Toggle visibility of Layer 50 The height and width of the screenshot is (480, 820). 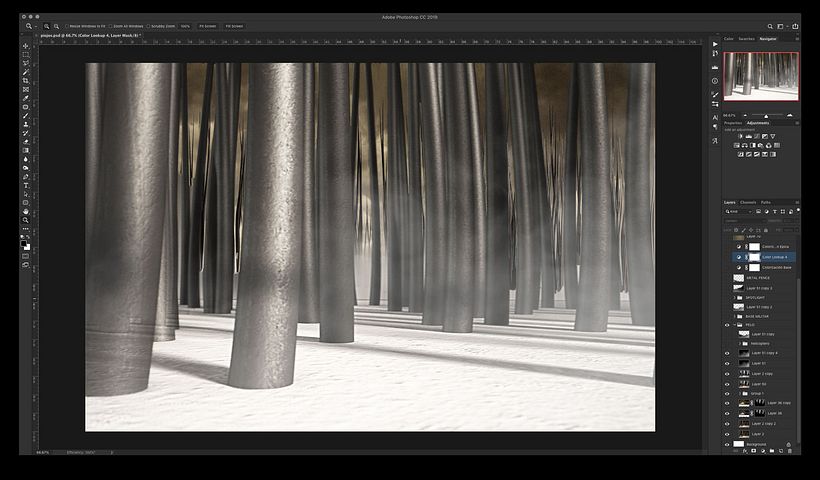(727, 384)
